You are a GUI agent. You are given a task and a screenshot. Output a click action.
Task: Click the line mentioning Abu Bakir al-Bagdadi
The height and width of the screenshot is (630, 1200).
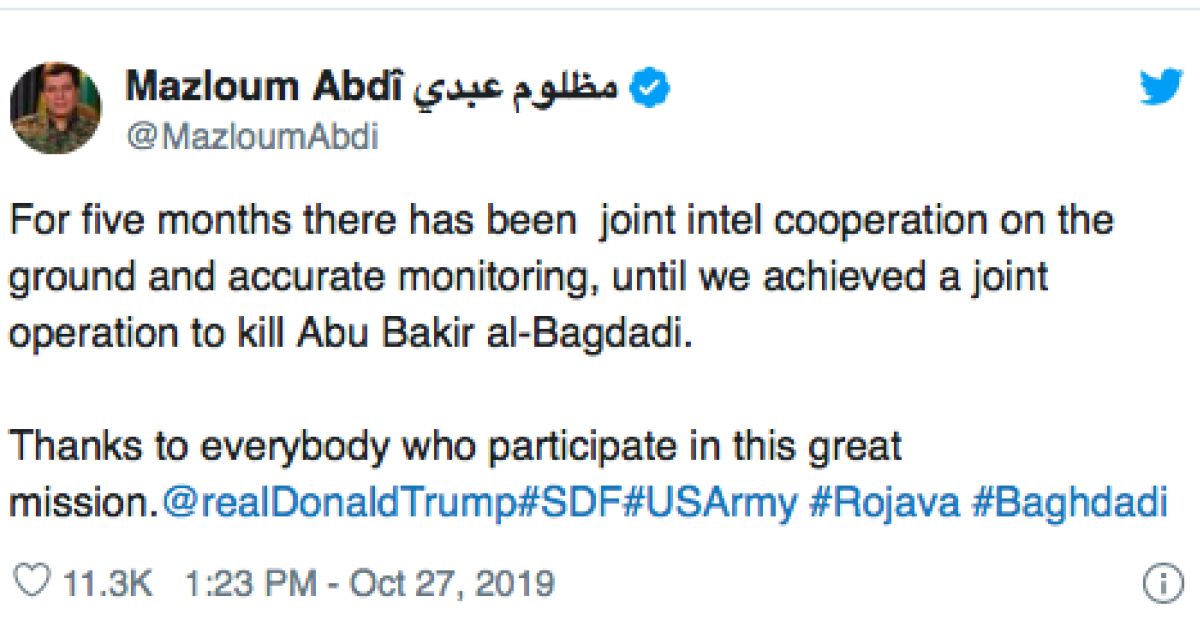click(351, 333)
